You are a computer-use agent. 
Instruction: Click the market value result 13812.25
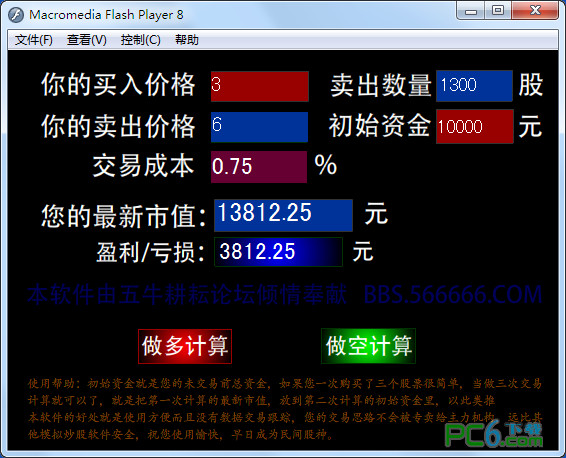point(283,215)
